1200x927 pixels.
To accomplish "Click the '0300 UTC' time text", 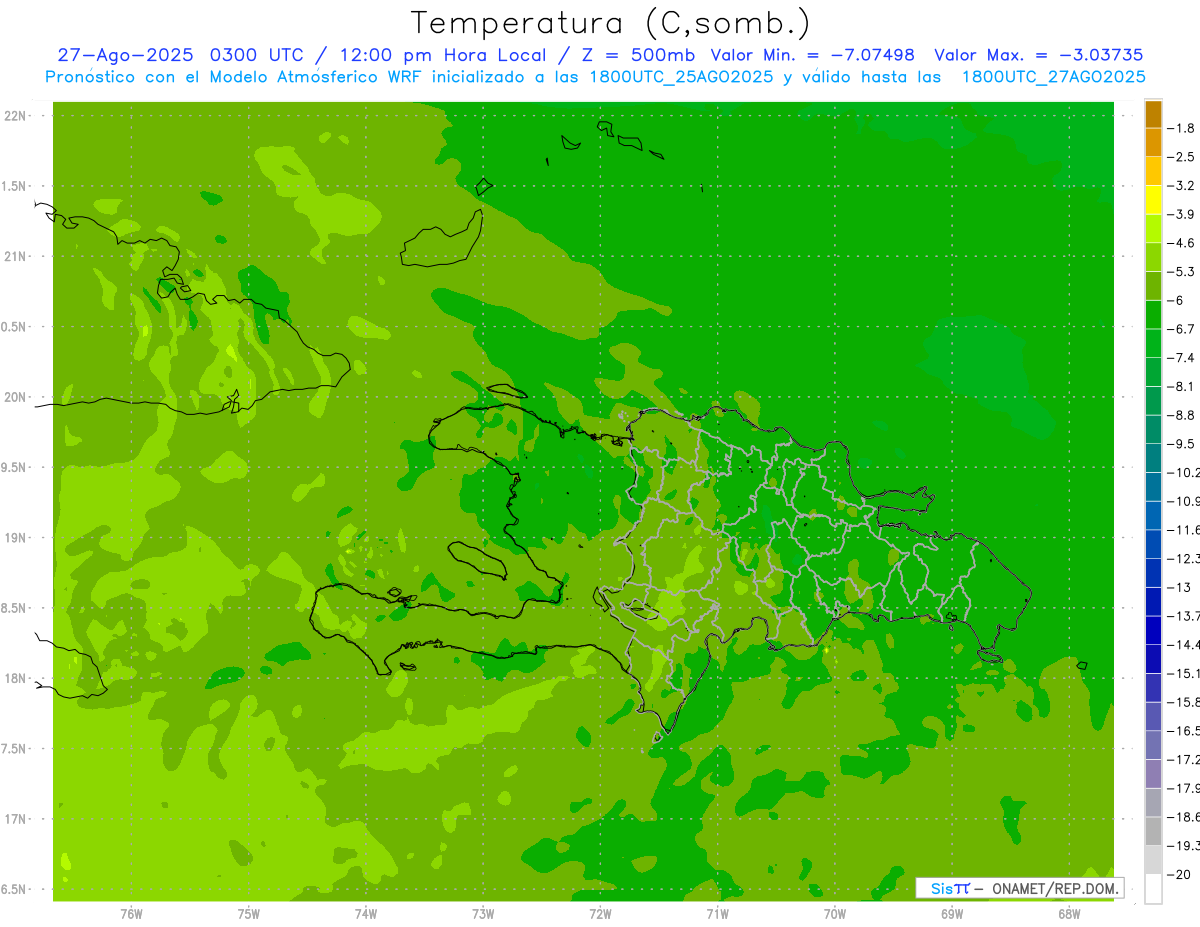I will coord(256,55).
